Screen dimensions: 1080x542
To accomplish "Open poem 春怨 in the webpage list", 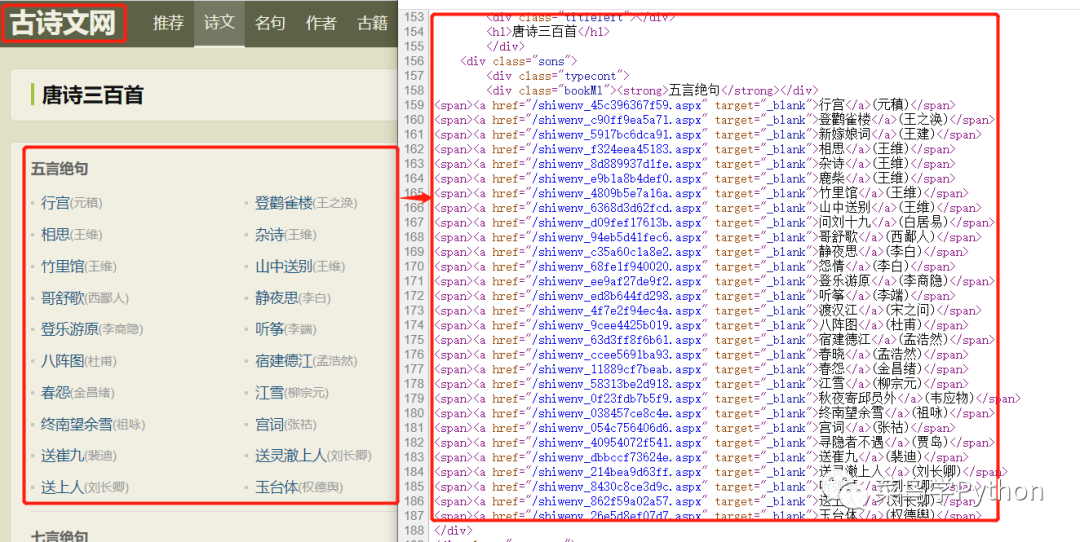I will pyautogui.click(x=55, y=393).
